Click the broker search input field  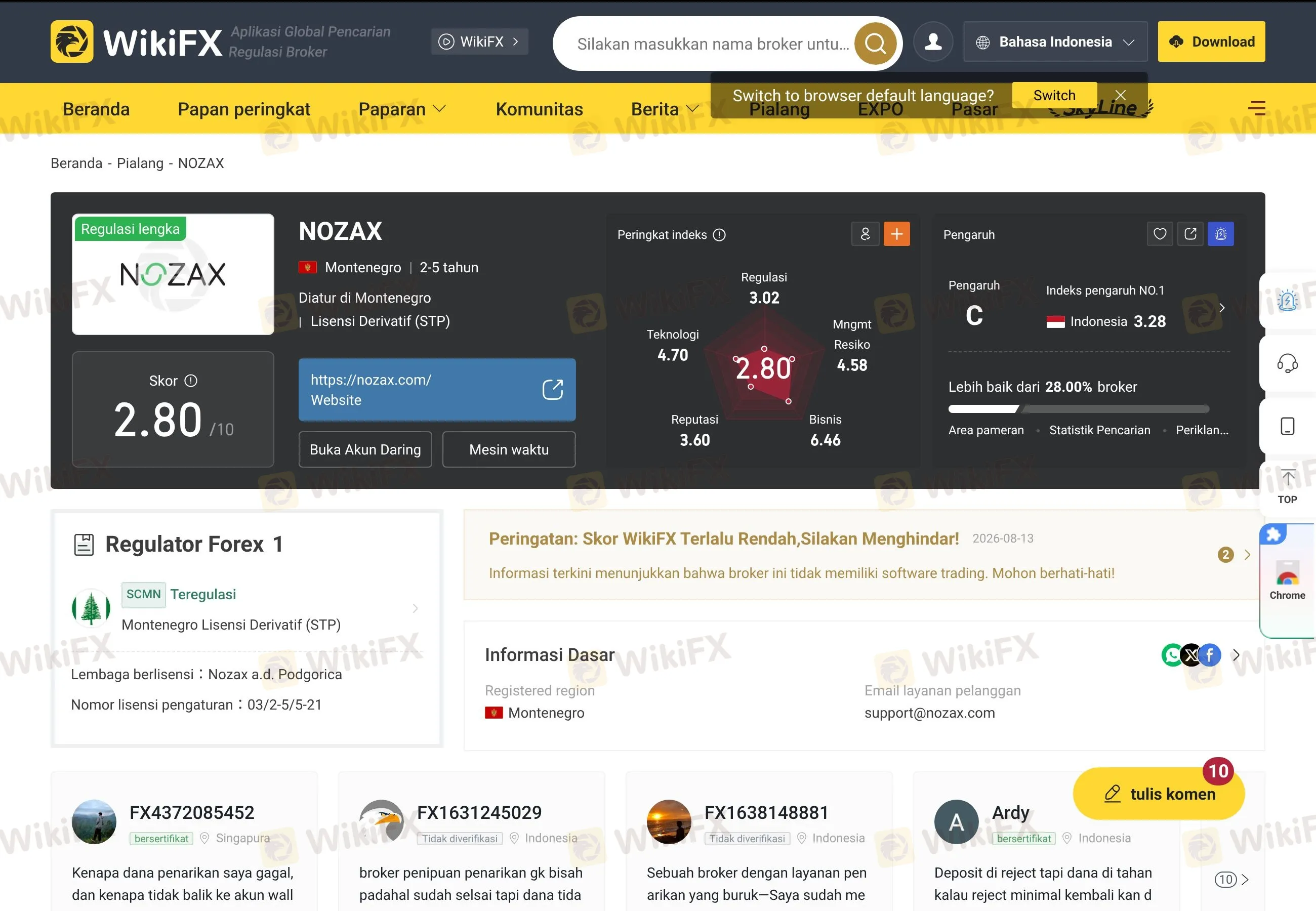pyautogui.click(x=713, y=44)
